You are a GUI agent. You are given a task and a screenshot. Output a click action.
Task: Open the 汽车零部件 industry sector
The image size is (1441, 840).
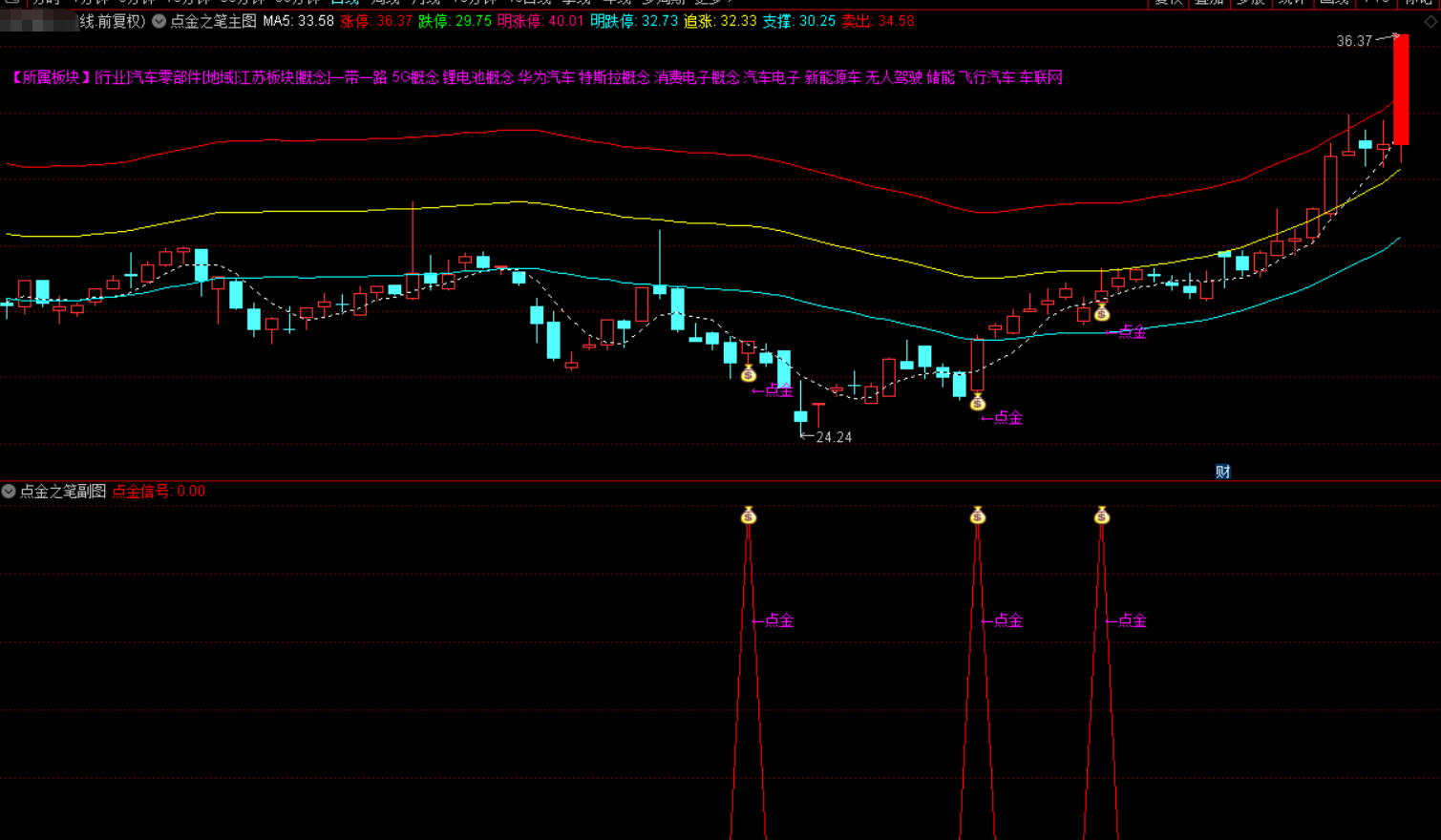(x=166, y=77)
